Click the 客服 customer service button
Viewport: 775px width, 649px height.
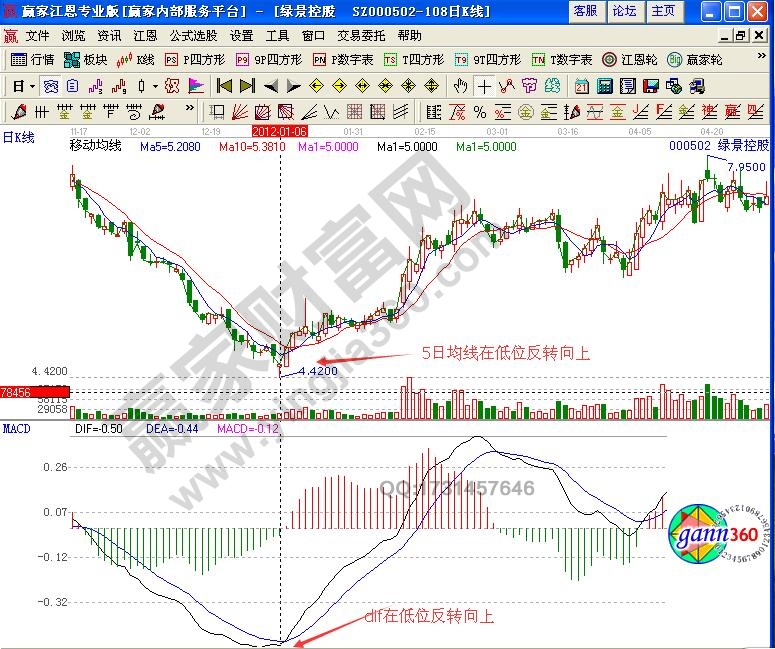586,11
